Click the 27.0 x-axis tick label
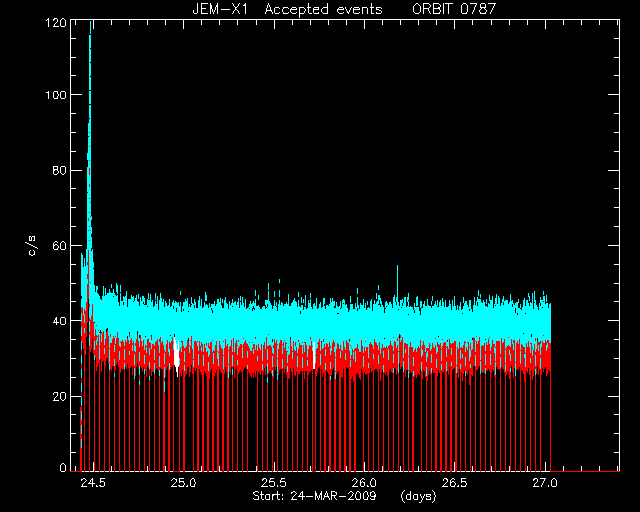The height and width of the screenshot is (512, 640). point(545,483)
